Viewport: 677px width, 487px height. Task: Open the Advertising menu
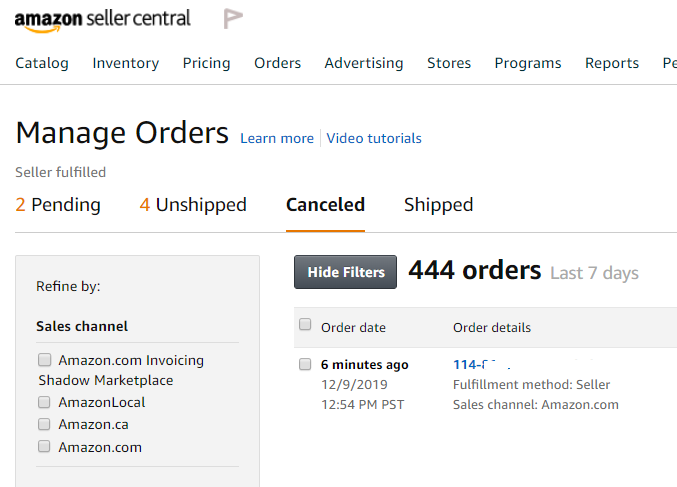(364, 63)
